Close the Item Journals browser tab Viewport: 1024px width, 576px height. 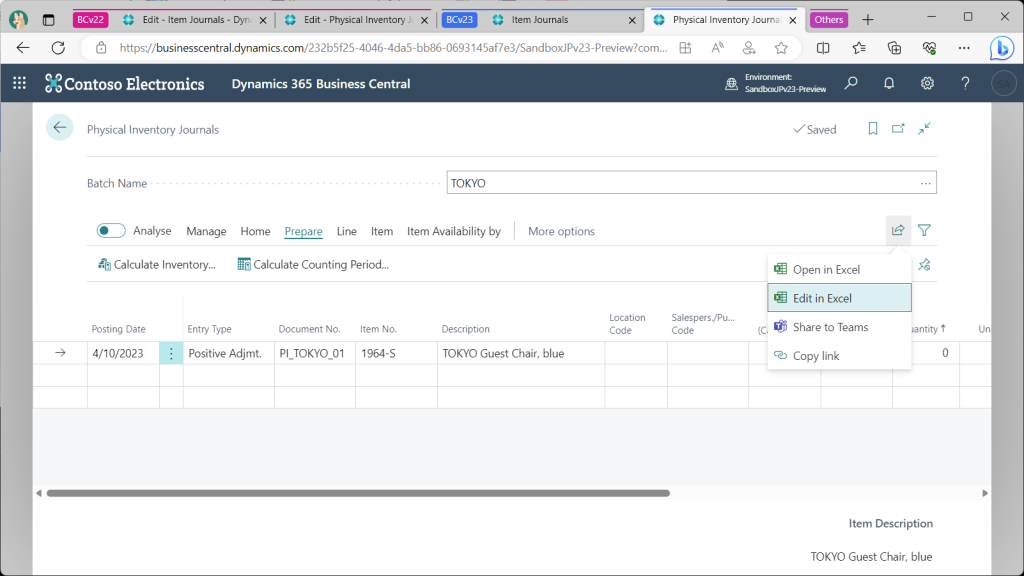[632, 20]
